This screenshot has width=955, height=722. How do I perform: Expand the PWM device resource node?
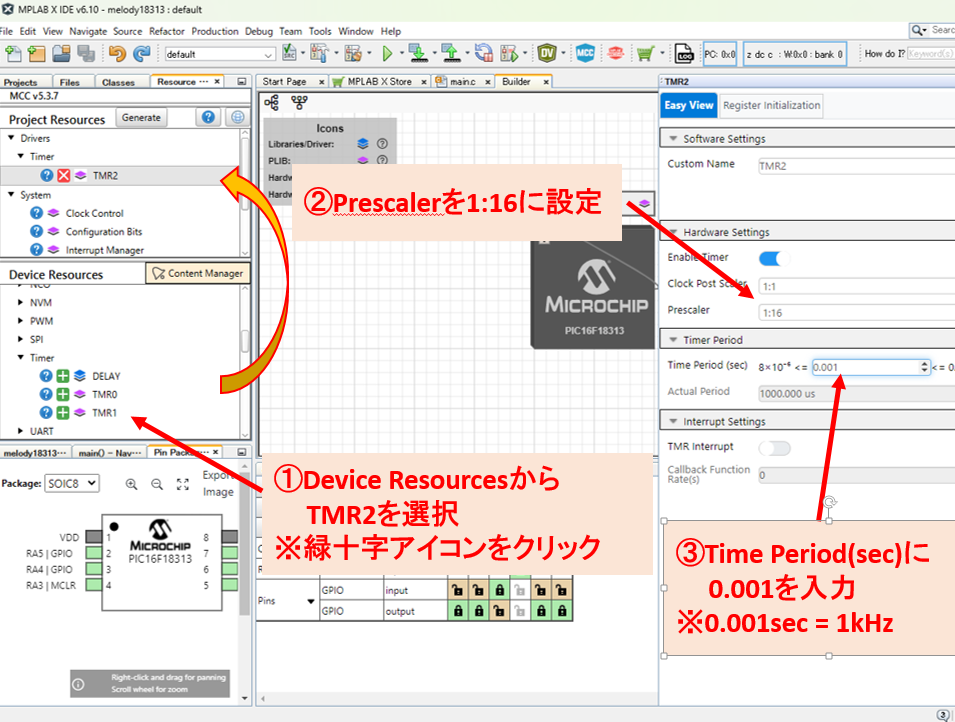pos(21,321)
